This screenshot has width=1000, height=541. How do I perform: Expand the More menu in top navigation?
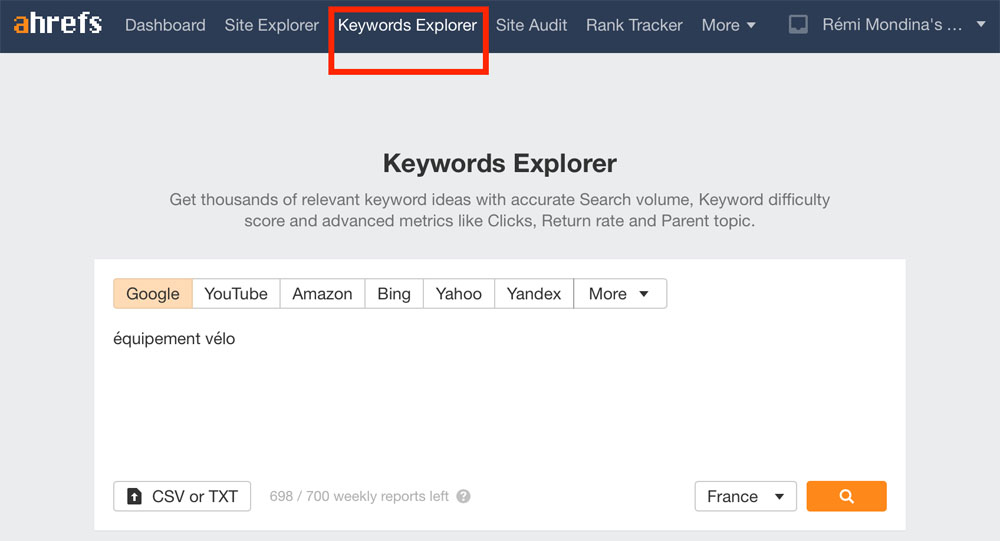pyautogui.click(x=728, y=25)
